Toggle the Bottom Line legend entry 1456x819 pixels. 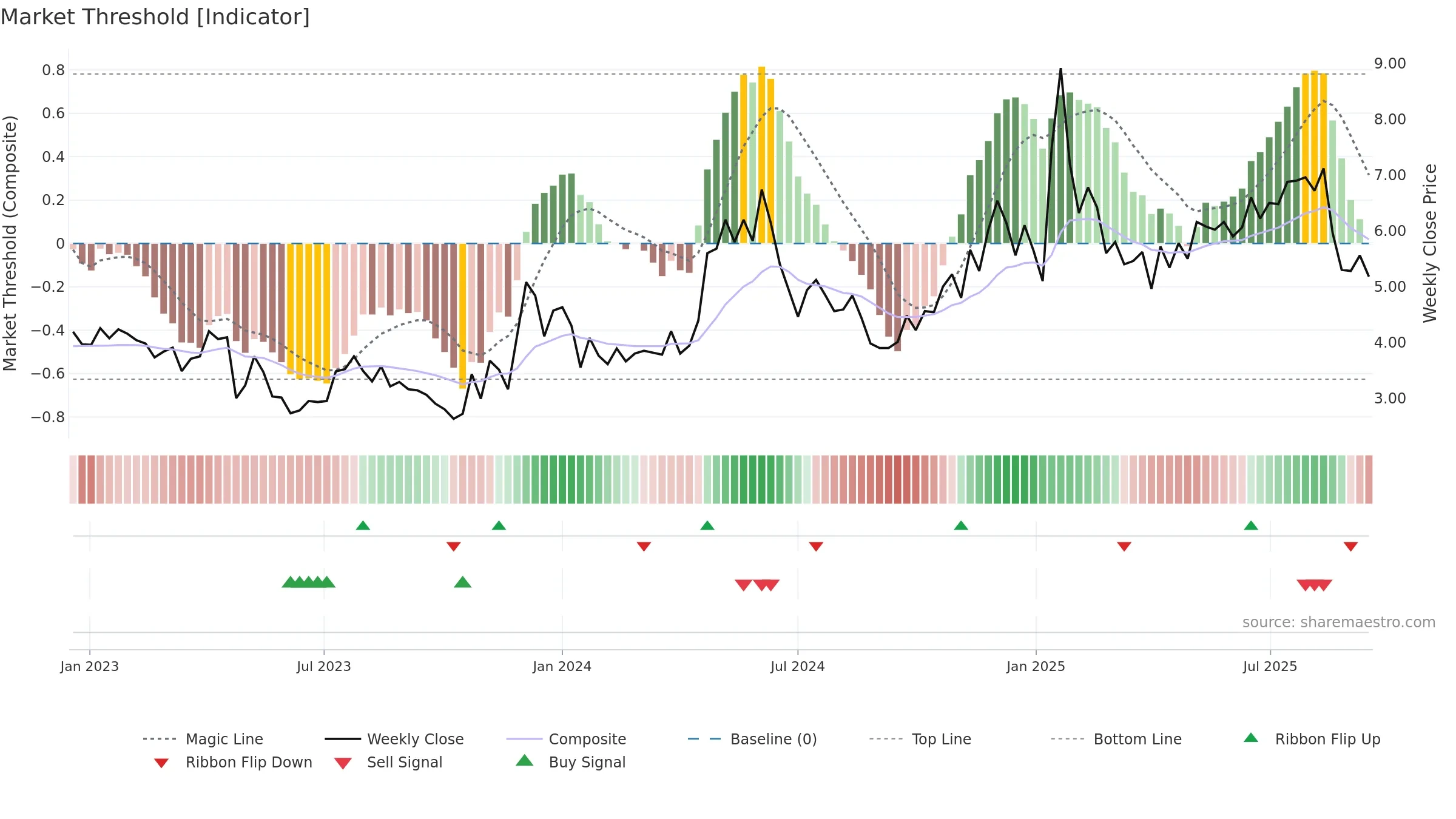(1116, 739)
